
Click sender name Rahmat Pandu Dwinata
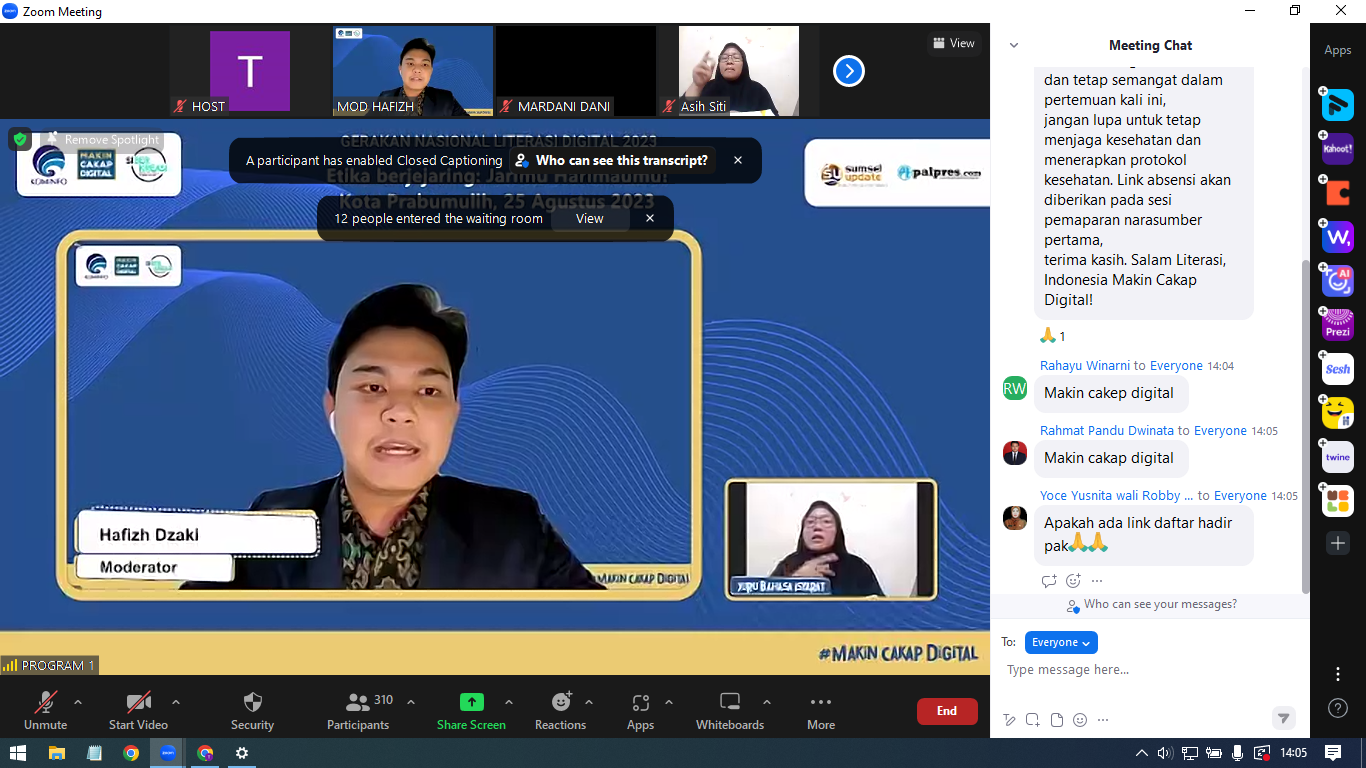[x=1107, y=431]
